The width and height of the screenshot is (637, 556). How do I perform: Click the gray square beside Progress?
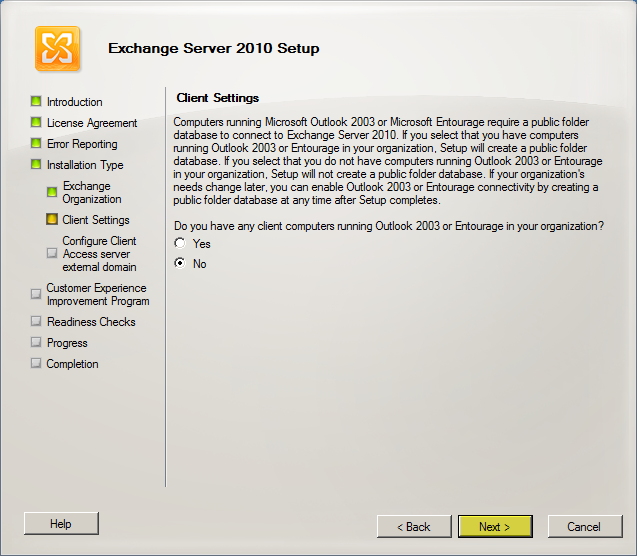coord(36,342)
